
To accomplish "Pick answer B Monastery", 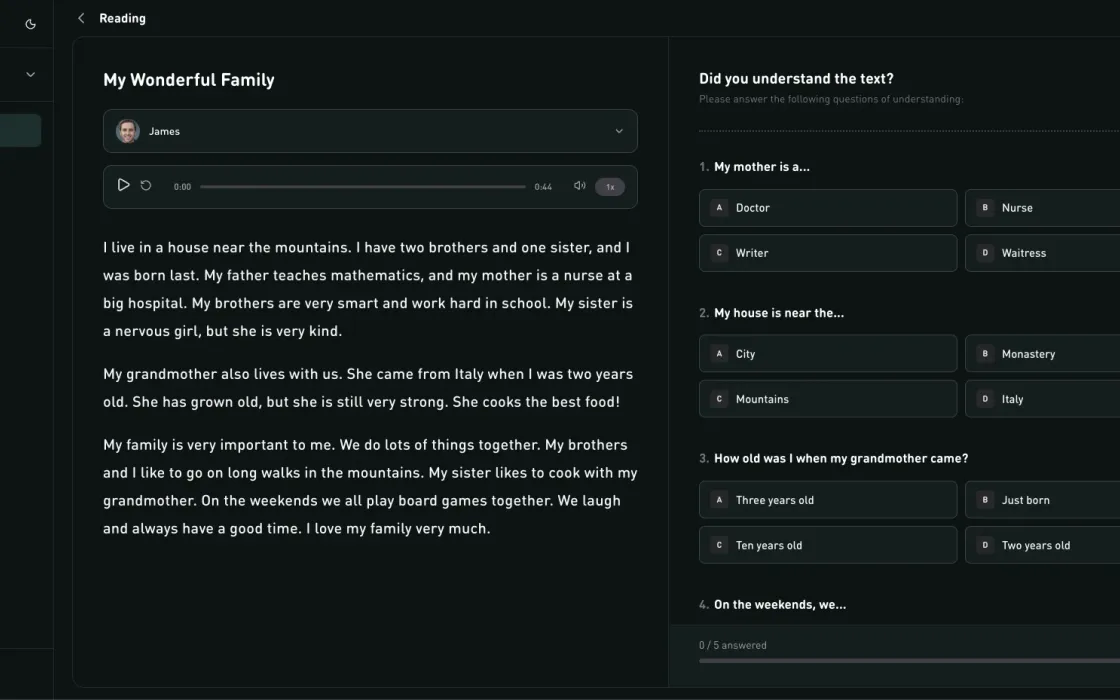I will coord(1043,354).
